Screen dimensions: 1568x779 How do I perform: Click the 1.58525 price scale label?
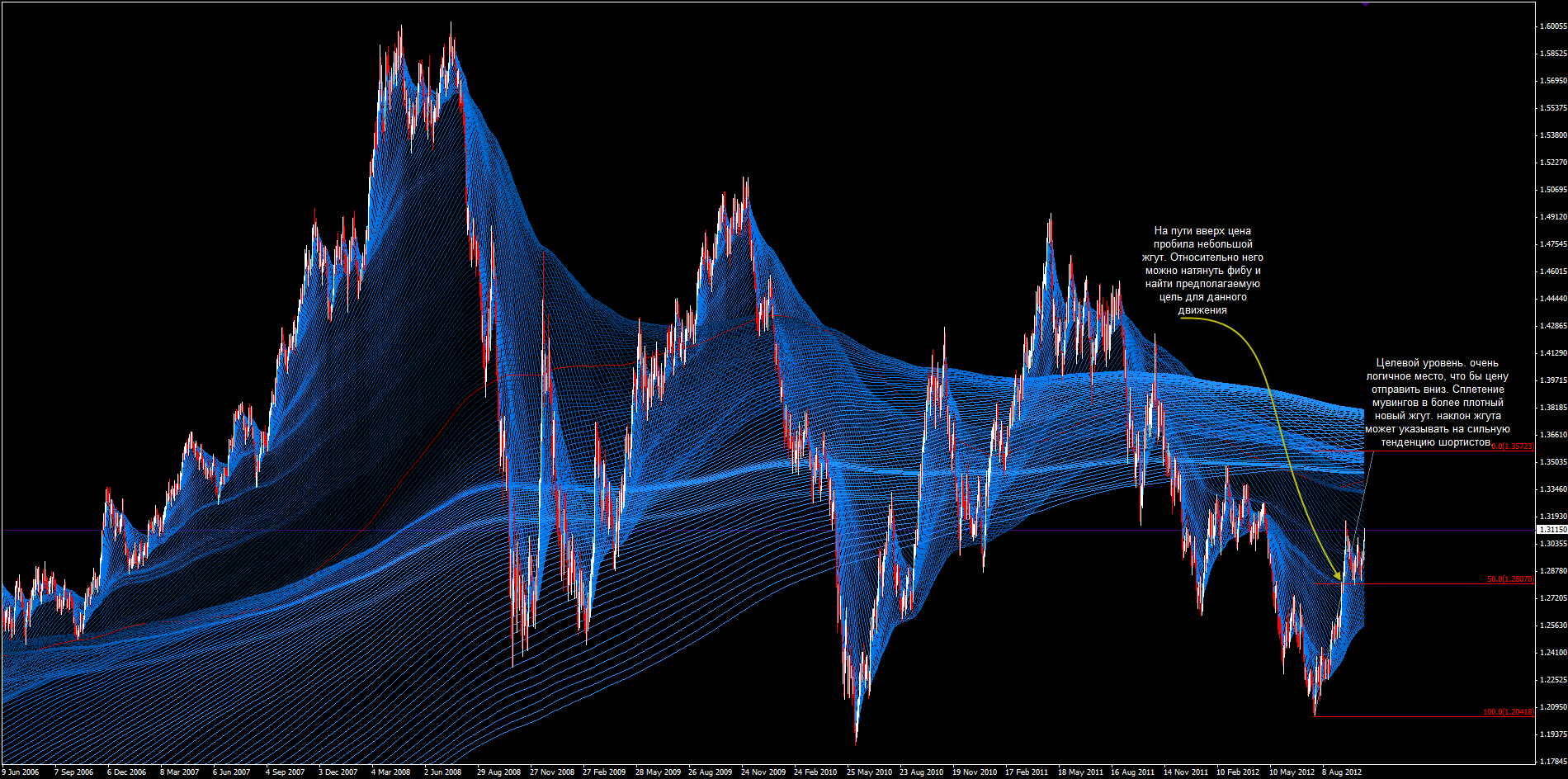(x=1553, y=54)
